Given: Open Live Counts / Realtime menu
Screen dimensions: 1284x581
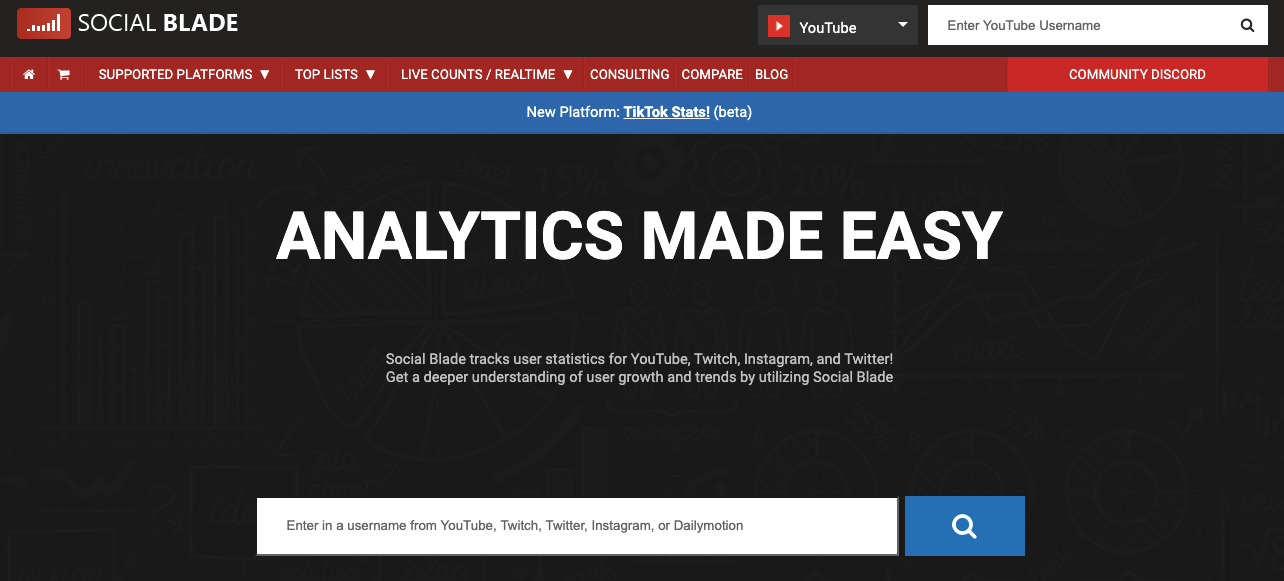Looking at the screenshot, I should coord(487,74).
